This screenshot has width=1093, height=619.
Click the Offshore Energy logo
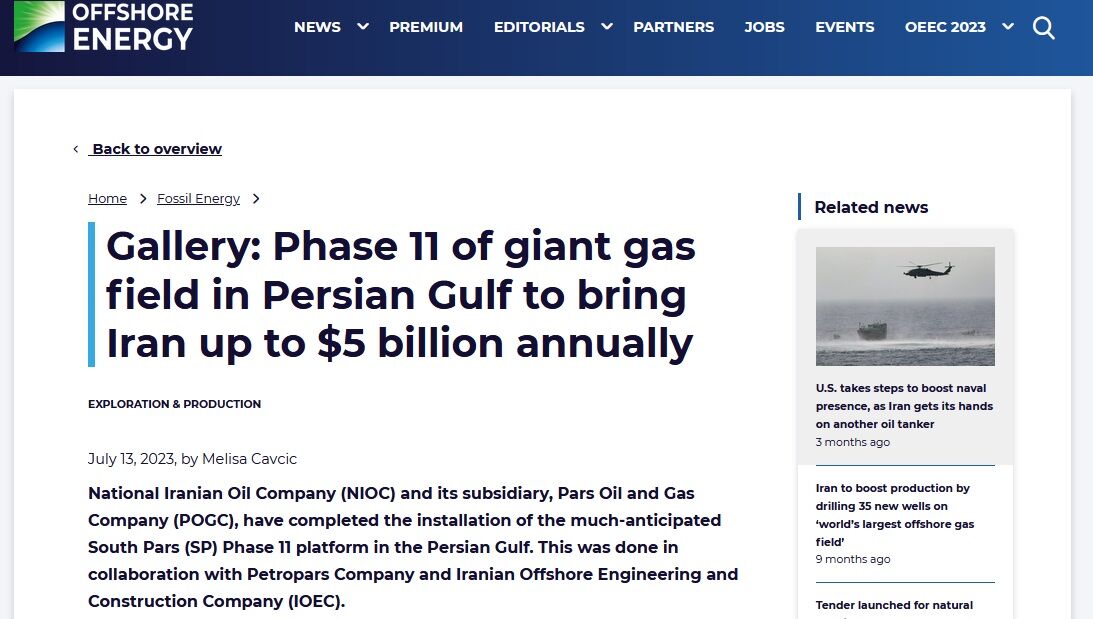tap(103, 27)
